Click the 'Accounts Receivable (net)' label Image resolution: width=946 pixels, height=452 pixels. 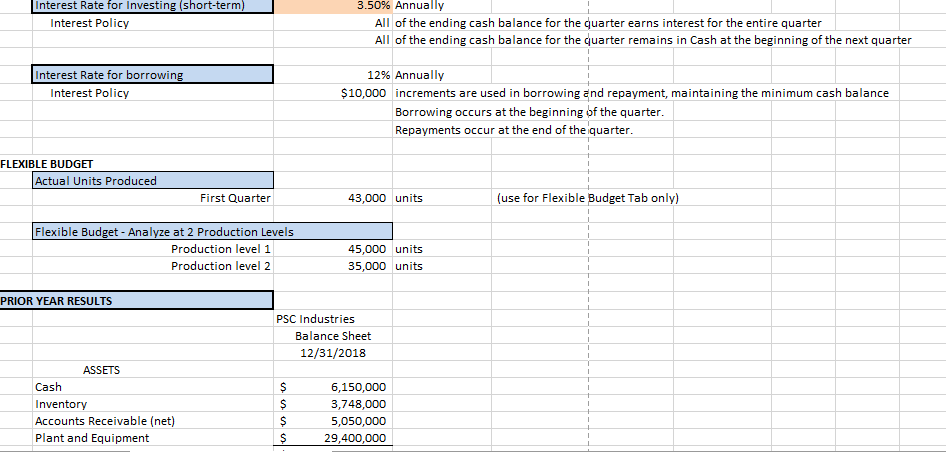(x=105, y=421)
